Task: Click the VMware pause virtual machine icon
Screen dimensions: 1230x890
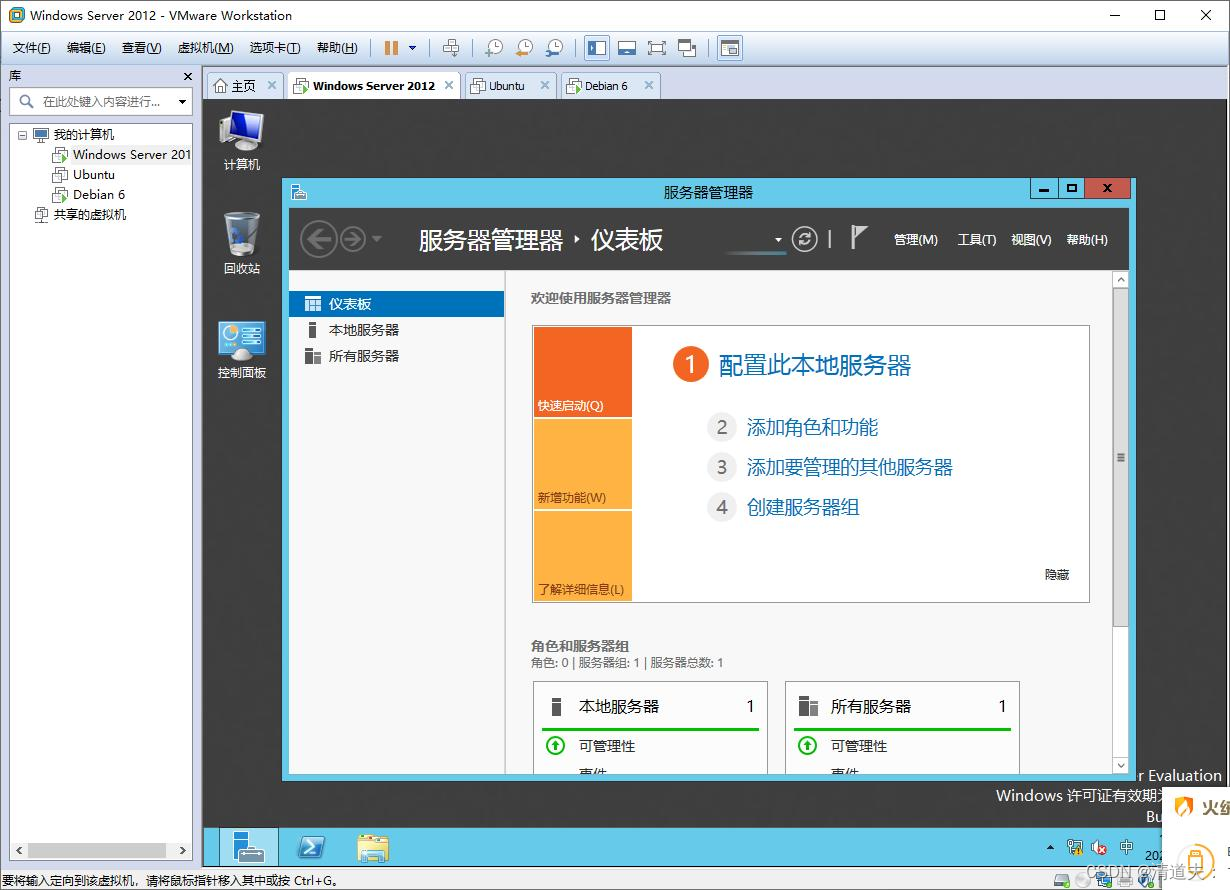Action: (x=391, y=47)
